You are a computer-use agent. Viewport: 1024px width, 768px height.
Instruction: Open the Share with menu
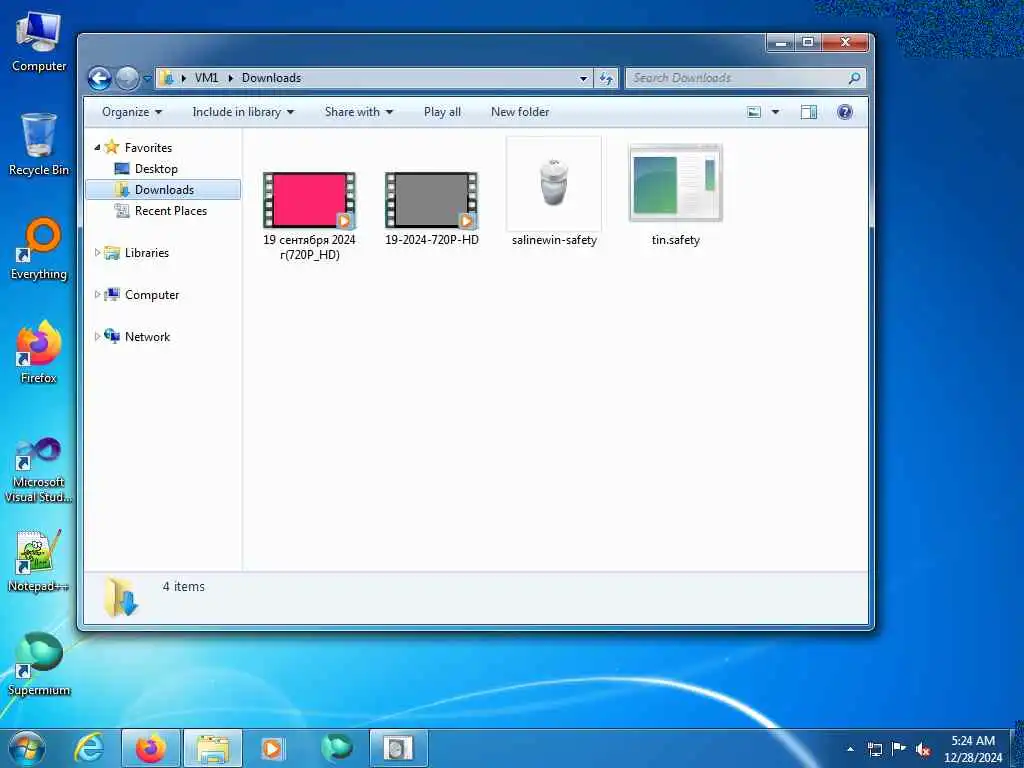coord(359,112)
